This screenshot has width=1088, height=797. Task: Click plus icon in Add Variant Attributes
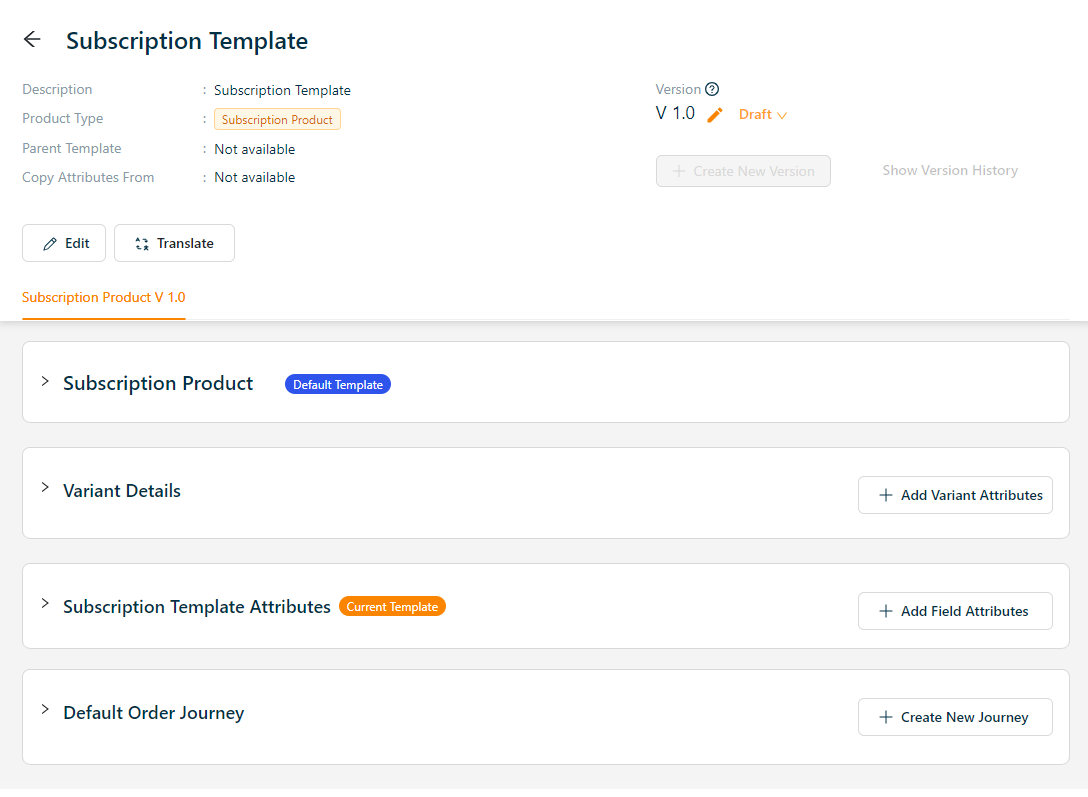885,495
